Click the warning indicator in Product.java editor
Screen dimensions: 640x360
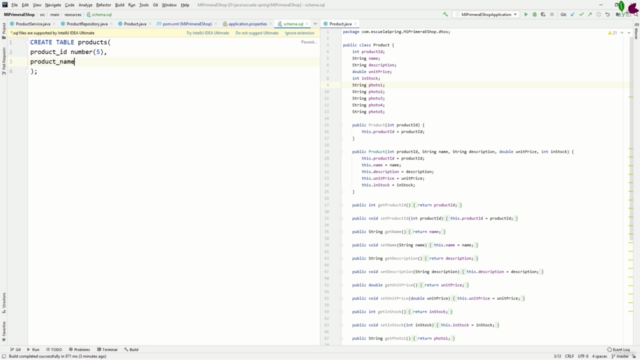pyautogui.click(x=612, y=33)
